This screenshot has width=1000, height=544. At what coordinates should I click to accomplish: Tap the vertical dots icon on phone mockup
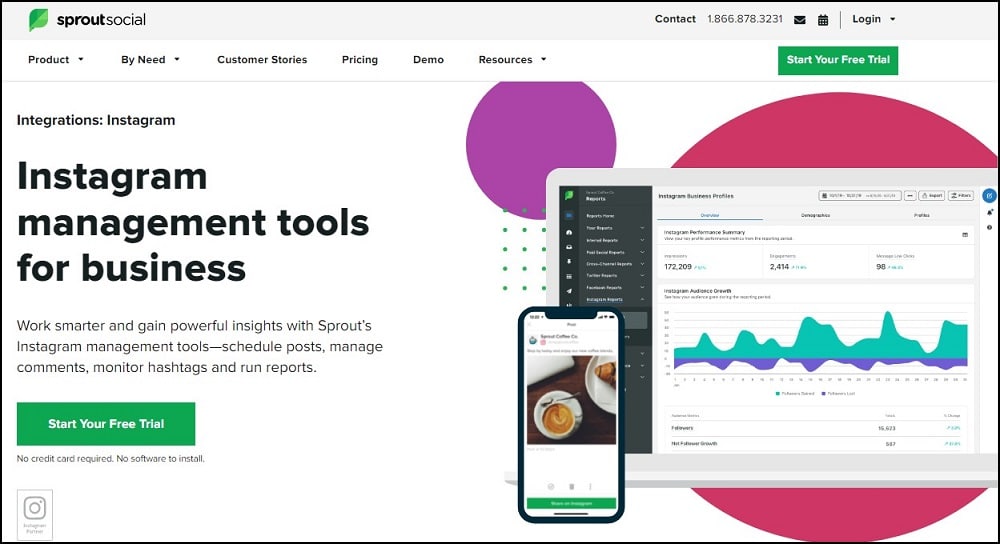click(591, 487)
